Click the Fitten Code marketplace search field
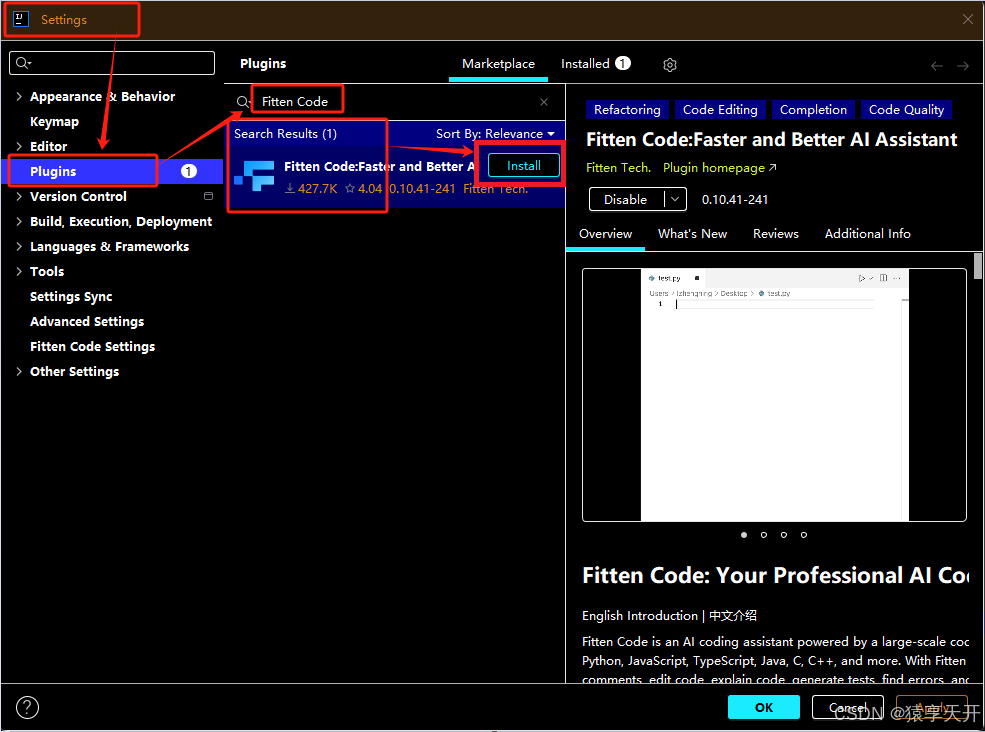985x732 pixels. (396, 102)
